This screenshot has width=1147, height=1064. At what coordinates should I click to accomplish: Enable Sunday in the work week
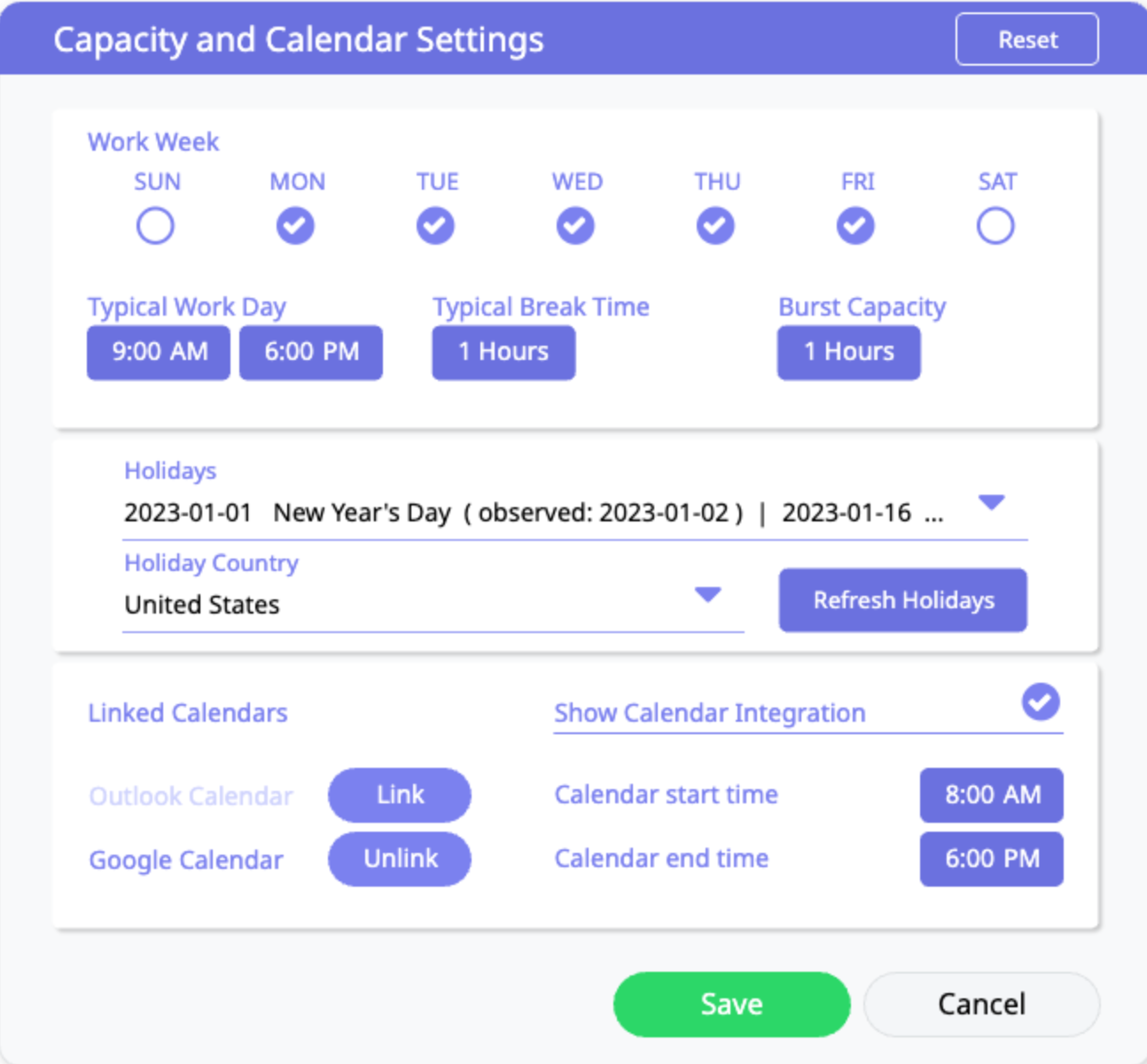155,226
